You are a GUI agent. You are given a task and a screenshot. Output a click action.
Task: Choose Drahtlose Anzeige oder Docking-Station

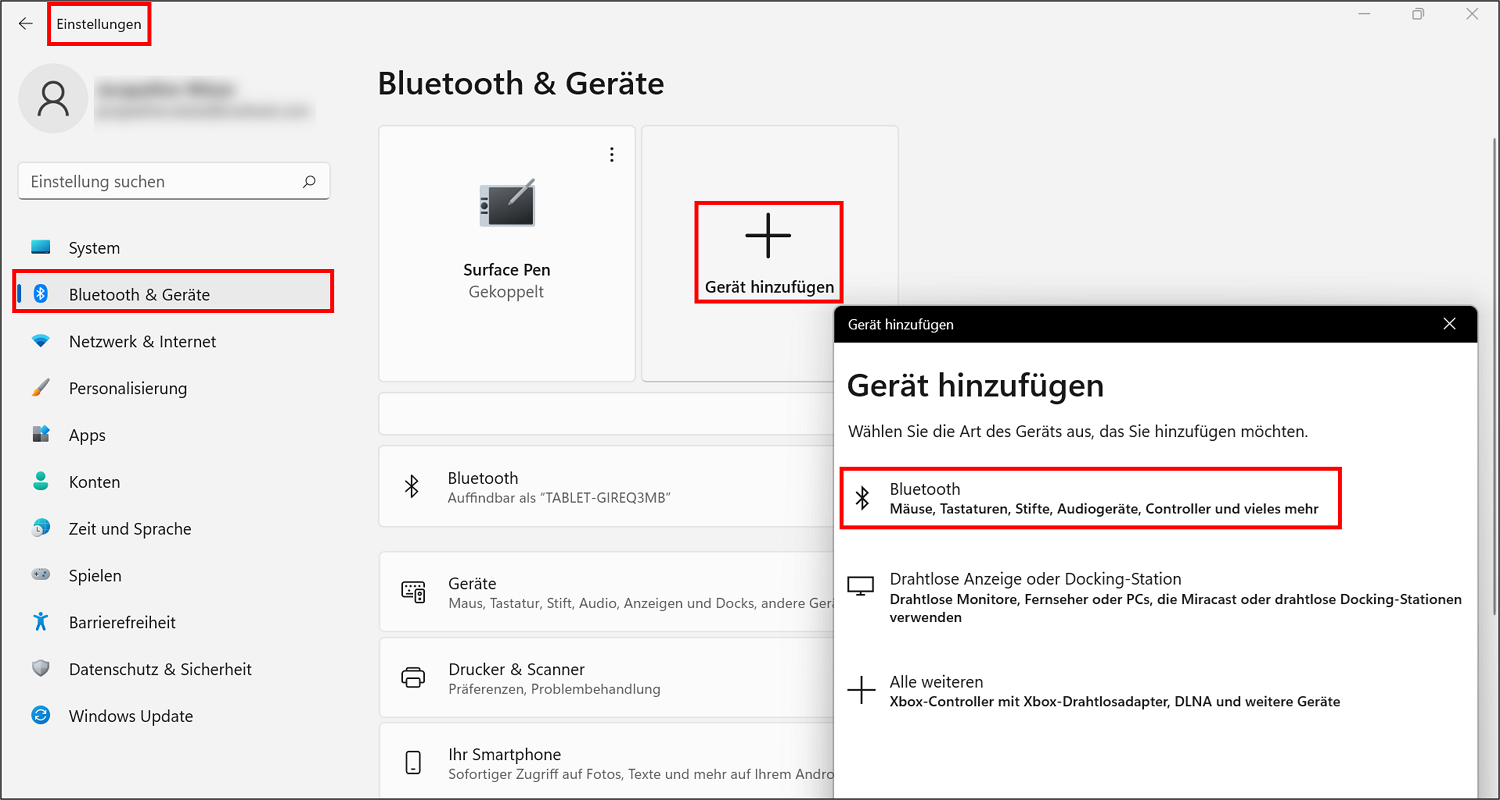pos(1155,597)
